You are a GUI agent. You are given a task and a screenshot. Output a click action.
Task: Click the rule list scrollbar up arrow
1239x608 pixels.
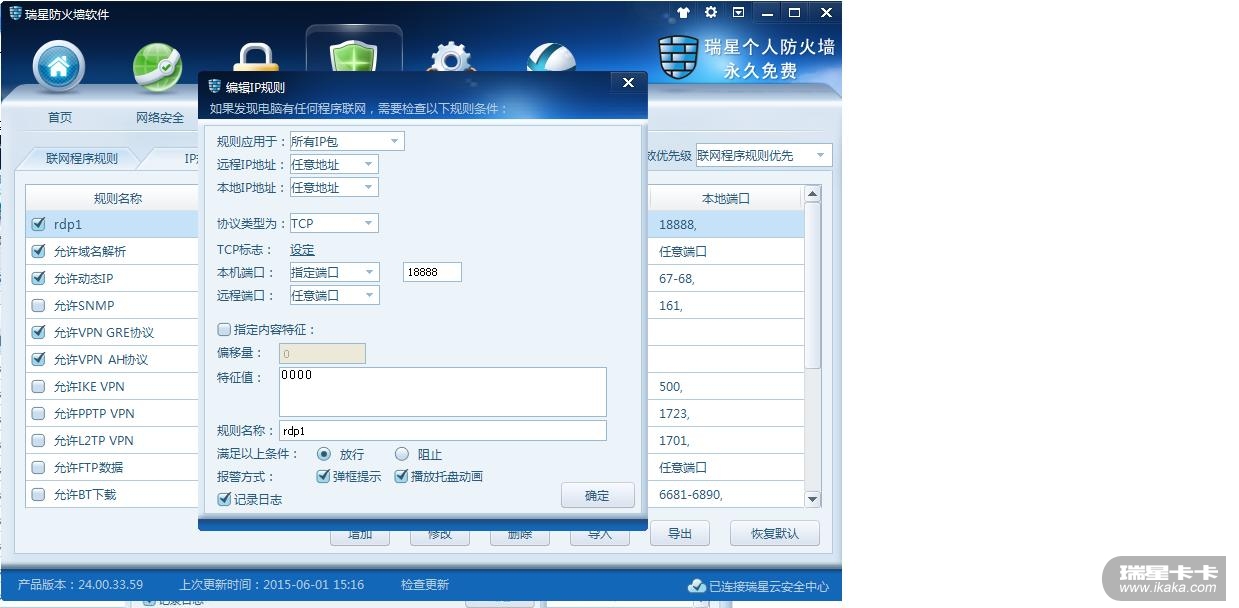click(x=812, y=194)
